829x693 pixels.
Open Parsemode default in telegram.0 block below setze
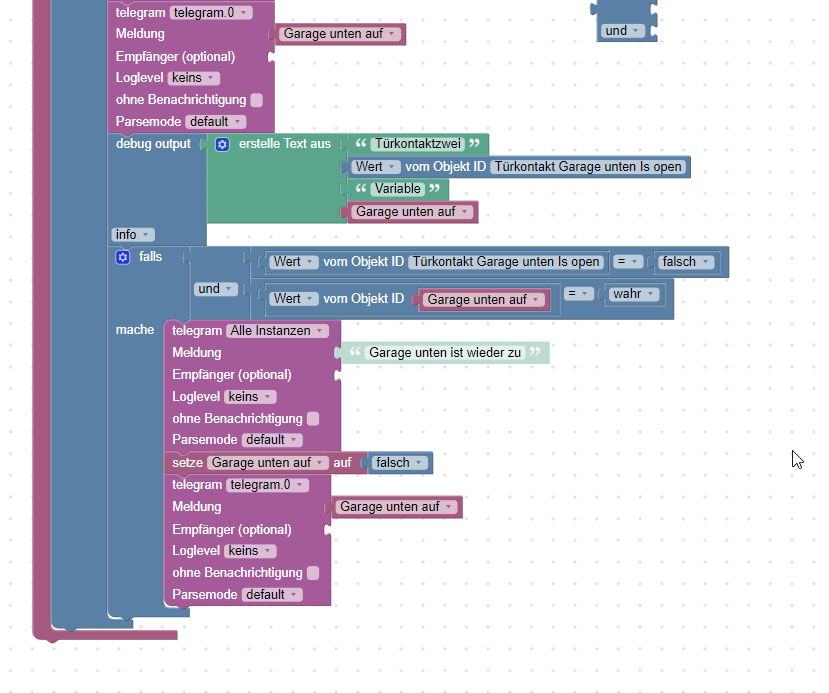pos(272,595)
